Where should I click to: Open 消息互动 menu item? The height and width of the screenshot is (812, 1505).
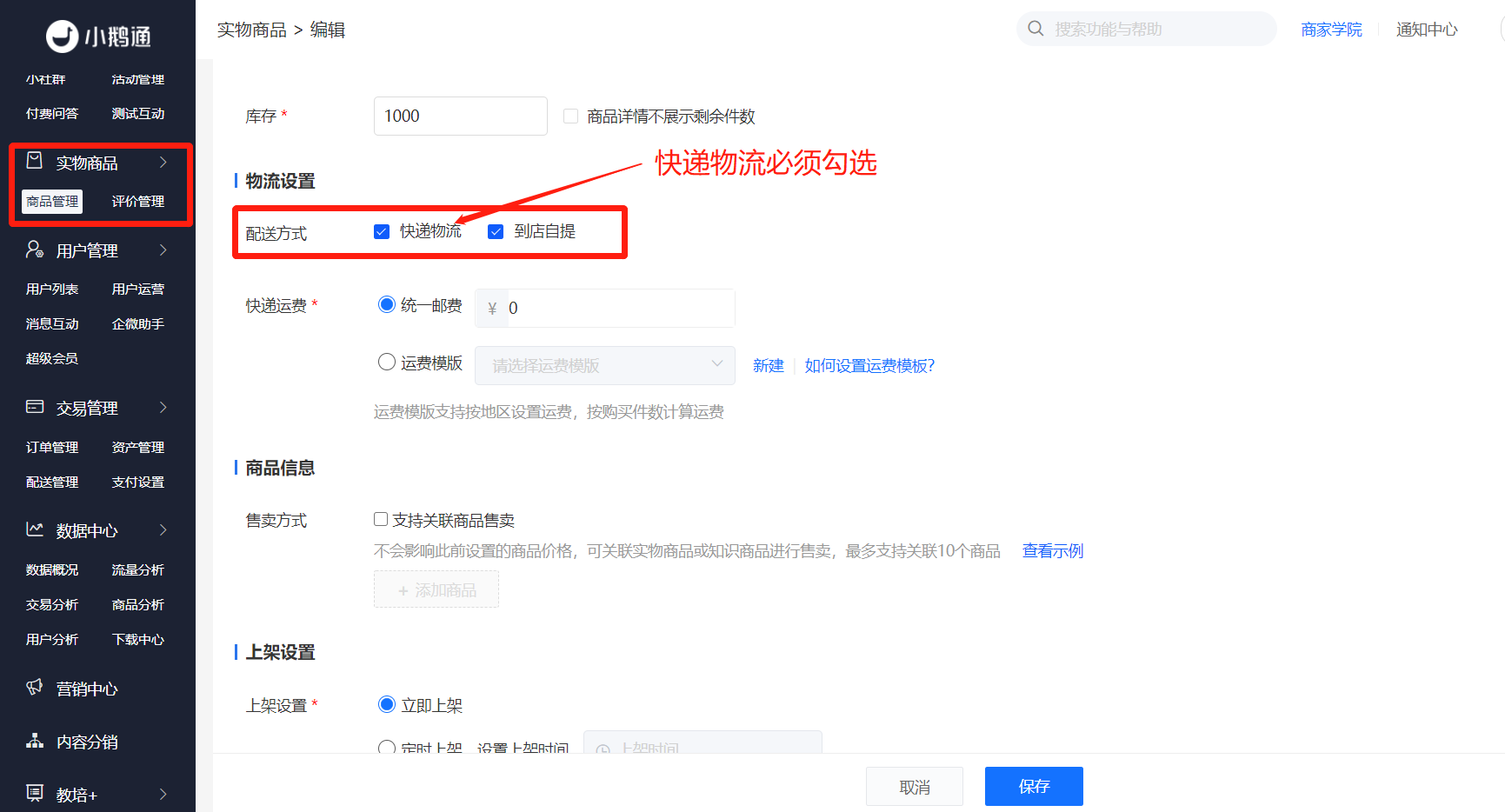point(52,324)
